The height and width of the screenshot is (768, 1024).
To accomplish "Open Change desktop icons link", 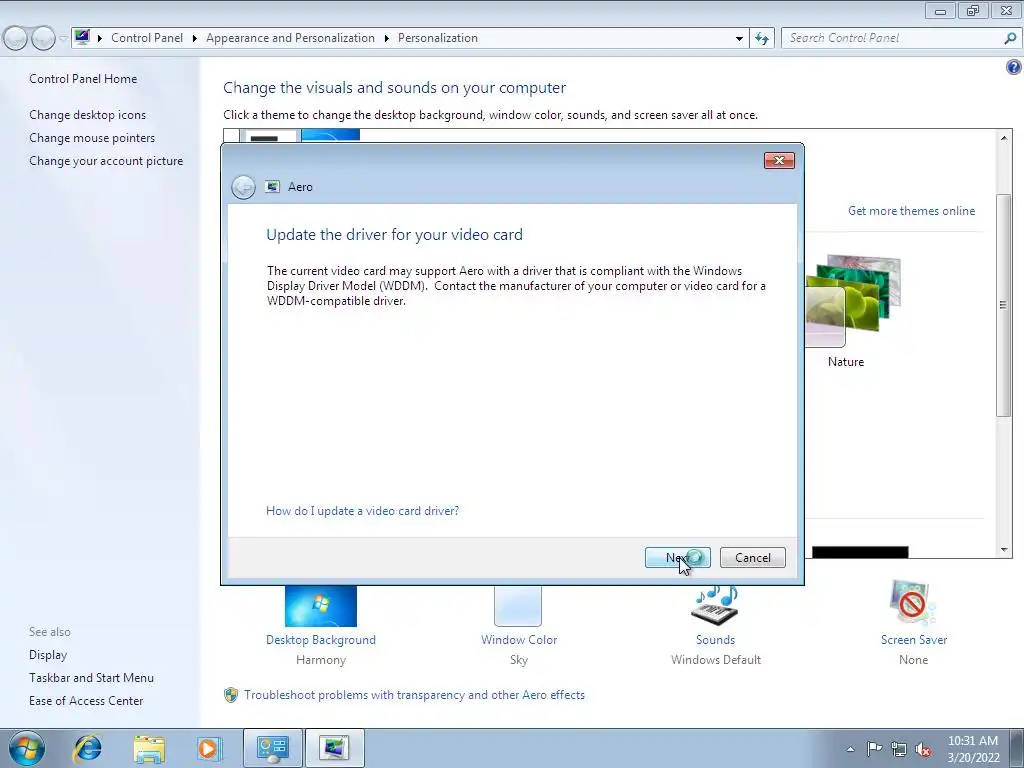I will [88, 115].
